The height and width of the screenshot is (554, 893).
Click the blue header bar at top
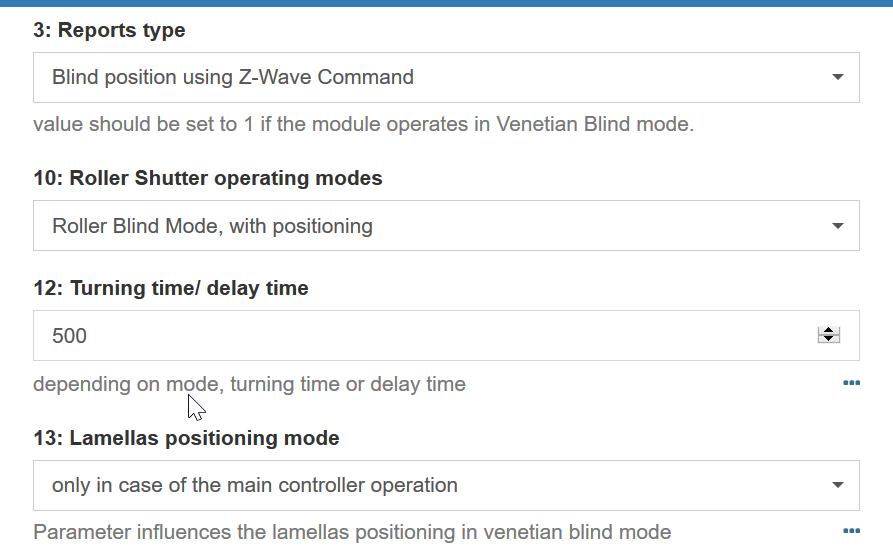(x=446, y=3)
